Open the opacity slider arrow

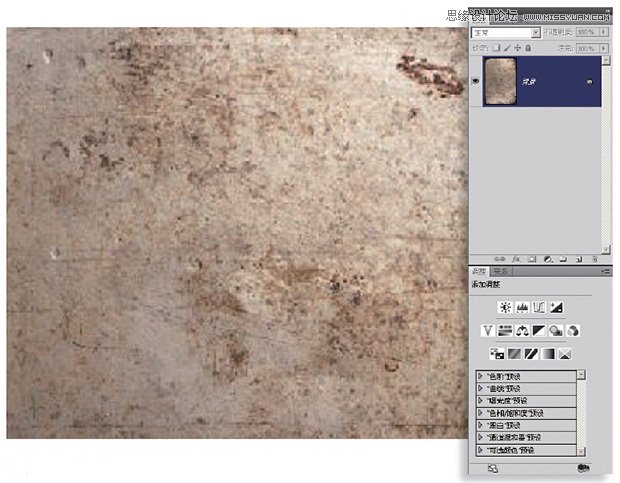click(603, 32)
